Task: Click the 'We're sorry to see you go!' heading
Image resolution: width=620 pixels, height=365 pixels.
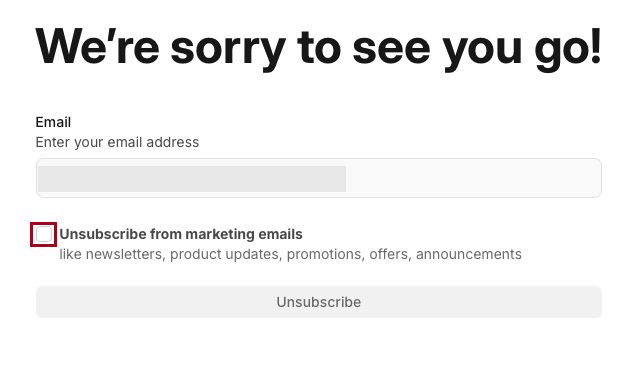Action: click(x=319, y=49)
